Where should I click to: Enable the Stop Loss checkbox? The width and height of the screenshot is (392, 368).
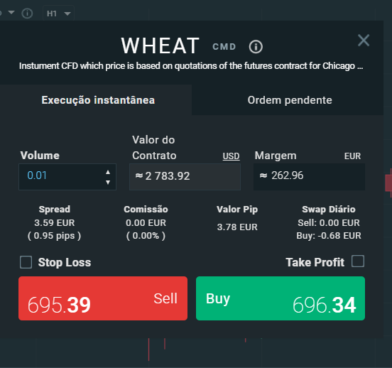(x=26, y=262)
